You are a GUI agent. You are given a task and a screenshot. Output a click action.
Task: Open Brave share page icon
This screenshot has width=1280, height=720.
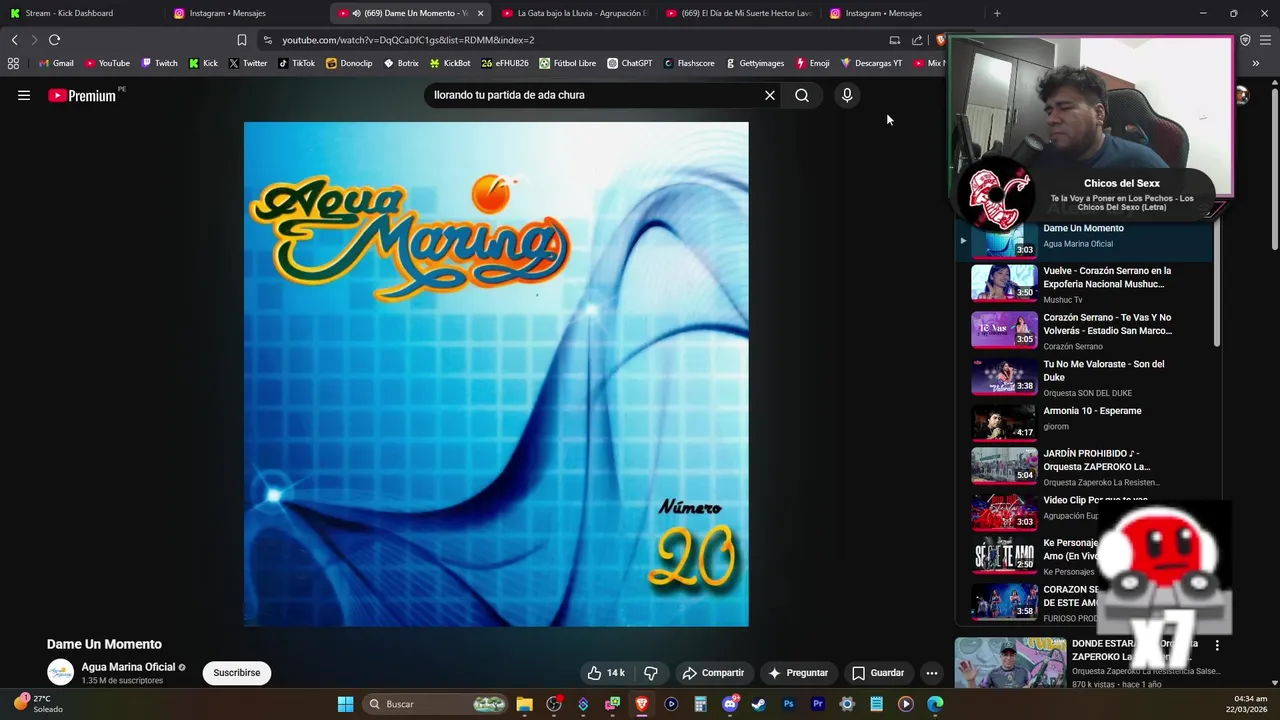click(x=917, y=40)
